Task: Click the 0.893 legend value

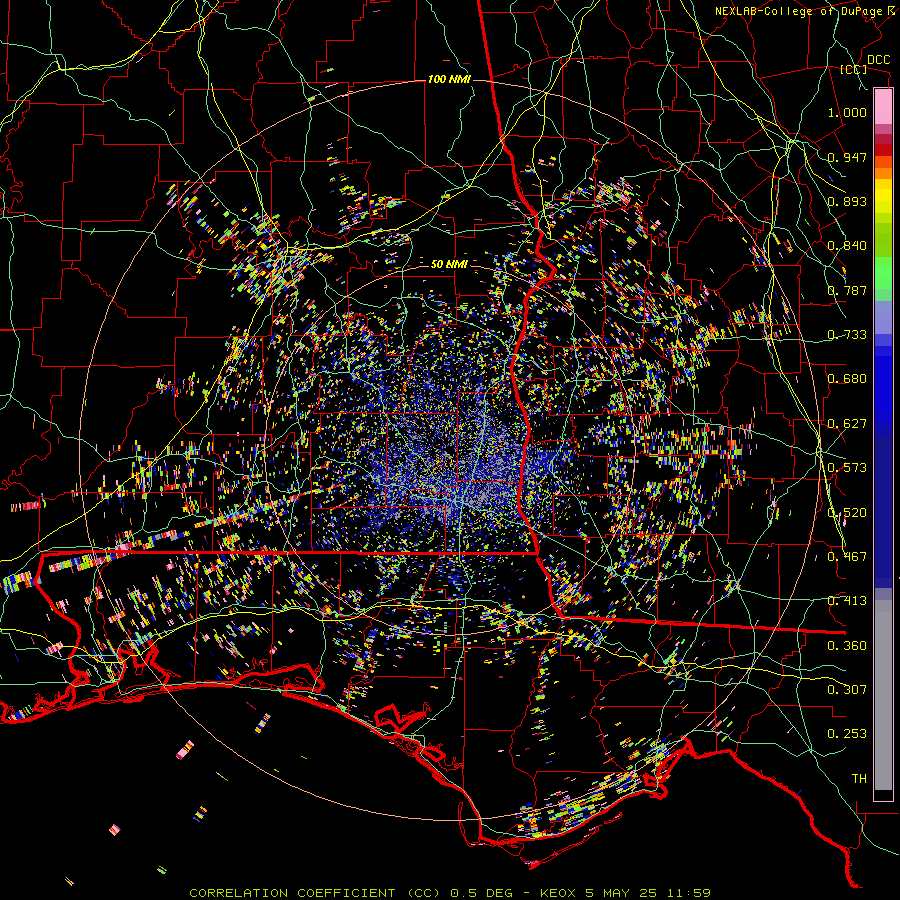Action: (x=847, y=201)
